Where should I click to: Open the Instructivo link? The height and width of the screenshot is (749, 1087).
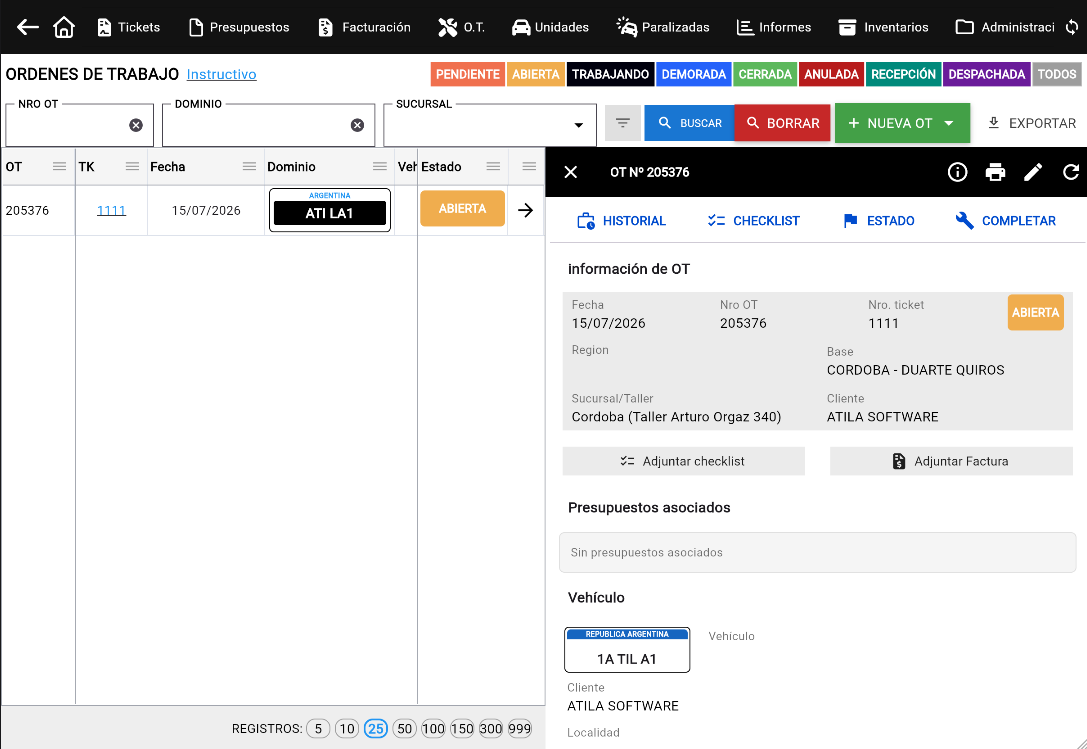tap(221, 74)
